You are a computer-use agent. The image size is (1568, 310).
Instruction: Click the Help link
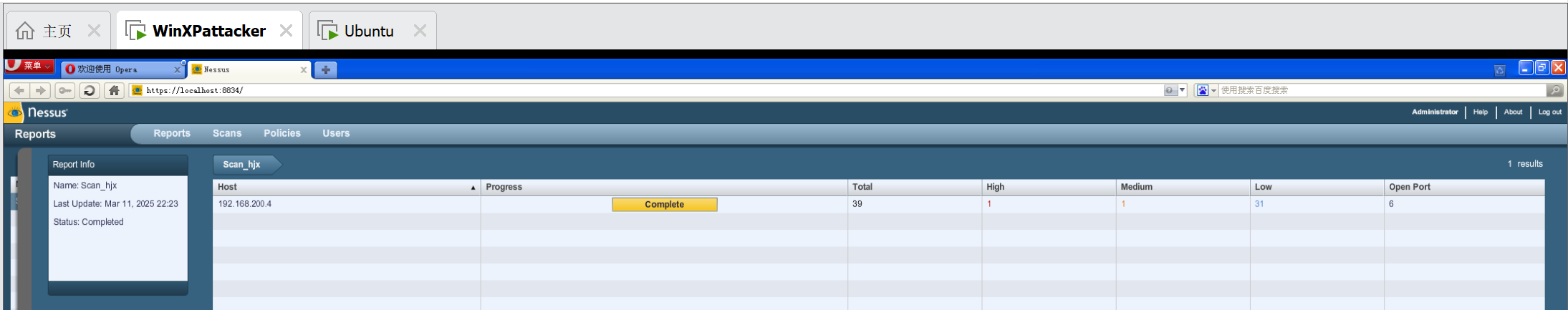tap(1481, 112)
